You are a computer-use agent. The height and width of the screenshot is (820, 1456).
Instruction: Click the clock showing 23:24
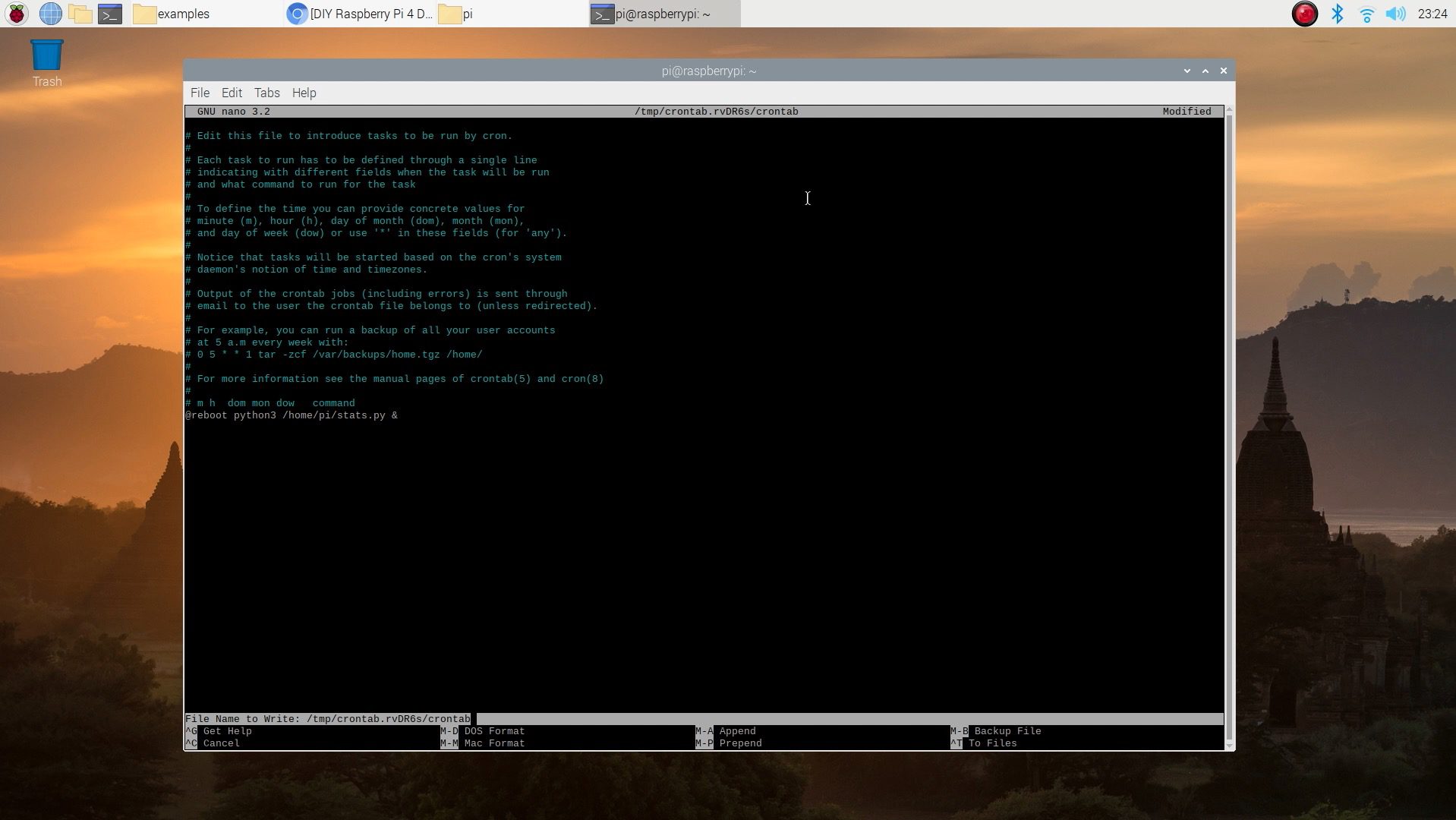pyautogui.click(x=1432, y=14)
